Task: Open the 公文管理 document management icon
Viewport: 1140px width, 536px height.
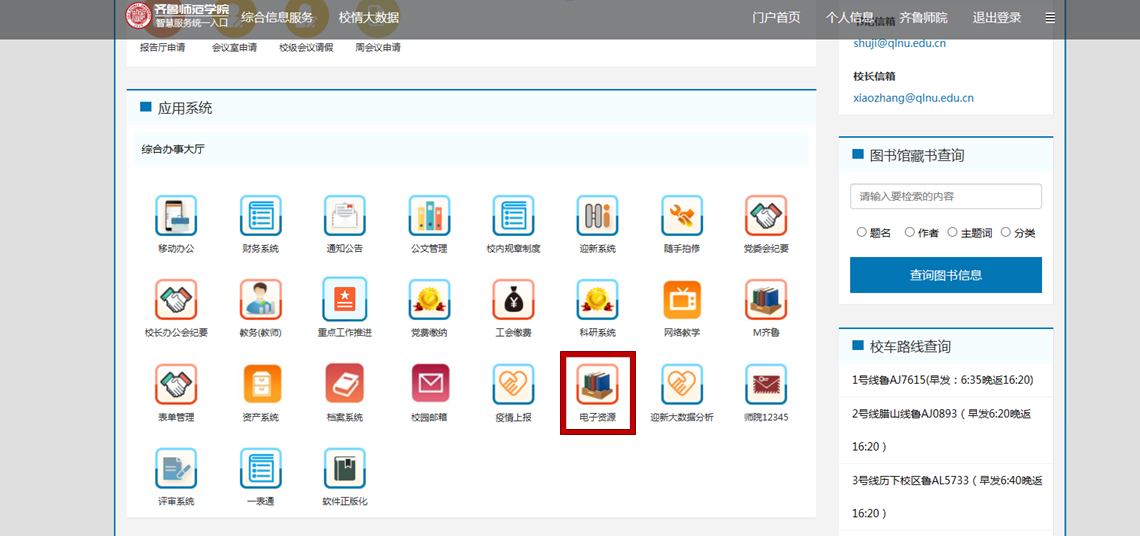Action: [x=429, y=216]
